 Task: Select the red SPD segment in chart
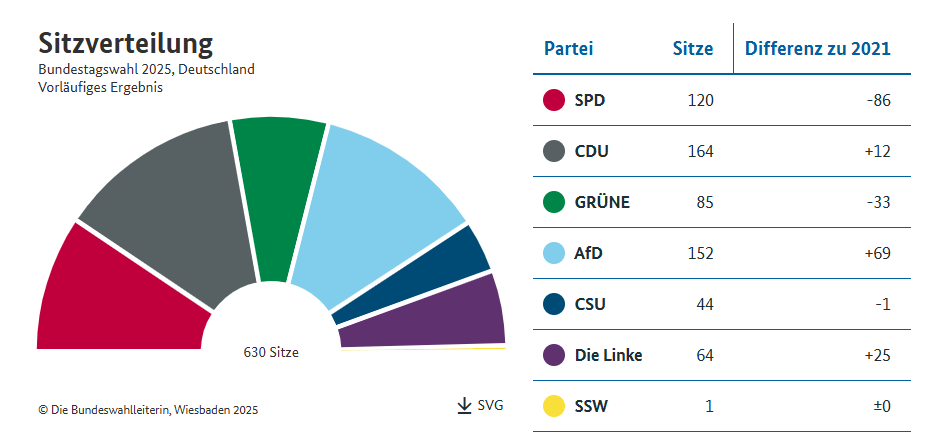[x=110, y=295]
